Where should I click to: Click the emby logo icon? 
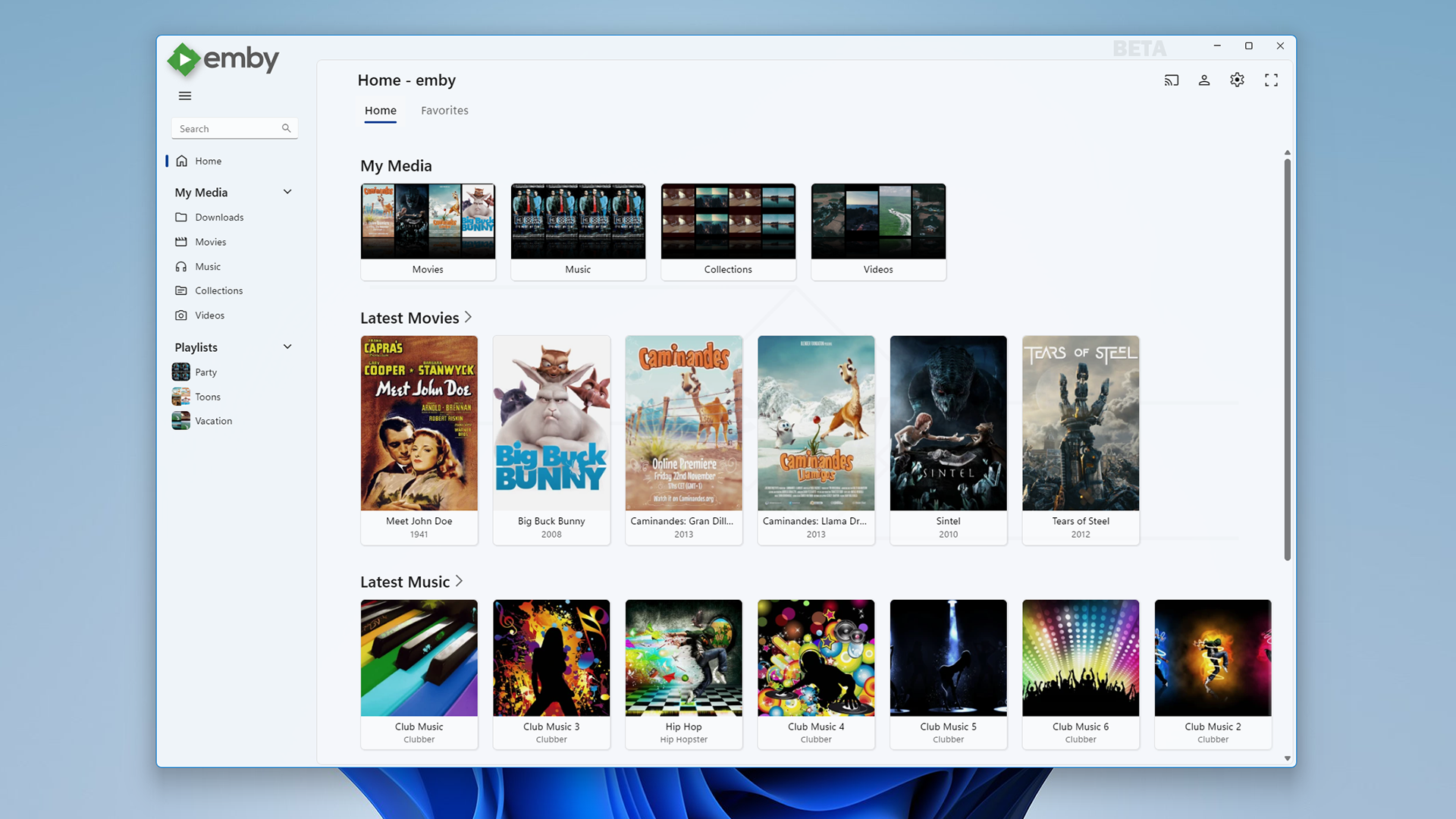click(184, 59)
